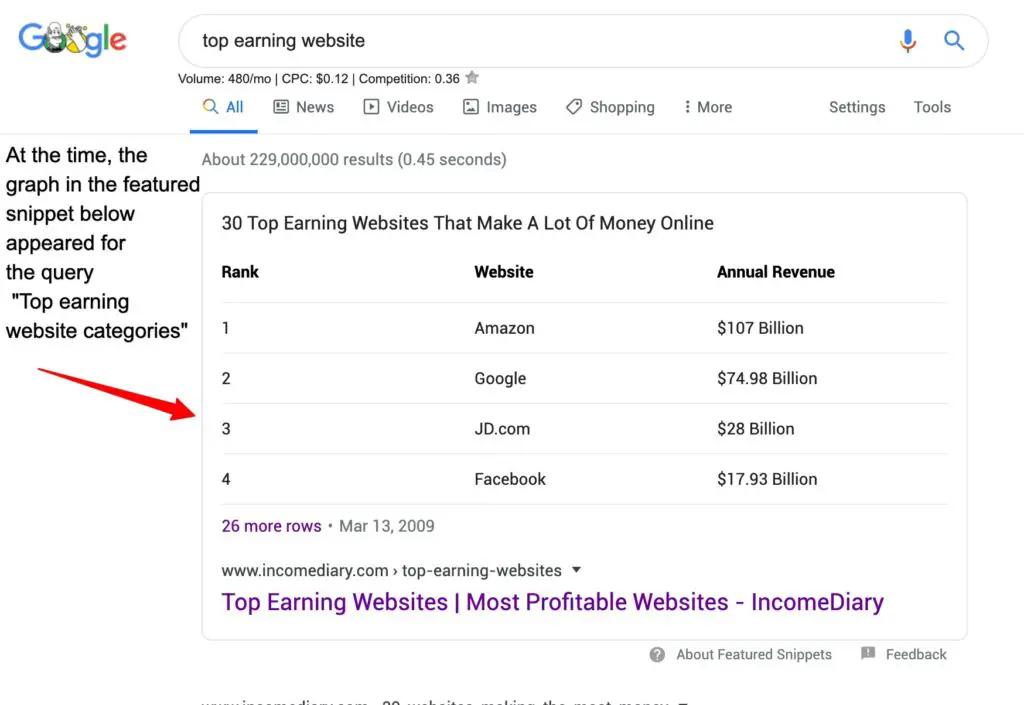Click www.incomediary.com breadcrumb URL

[x=391, y=571]
